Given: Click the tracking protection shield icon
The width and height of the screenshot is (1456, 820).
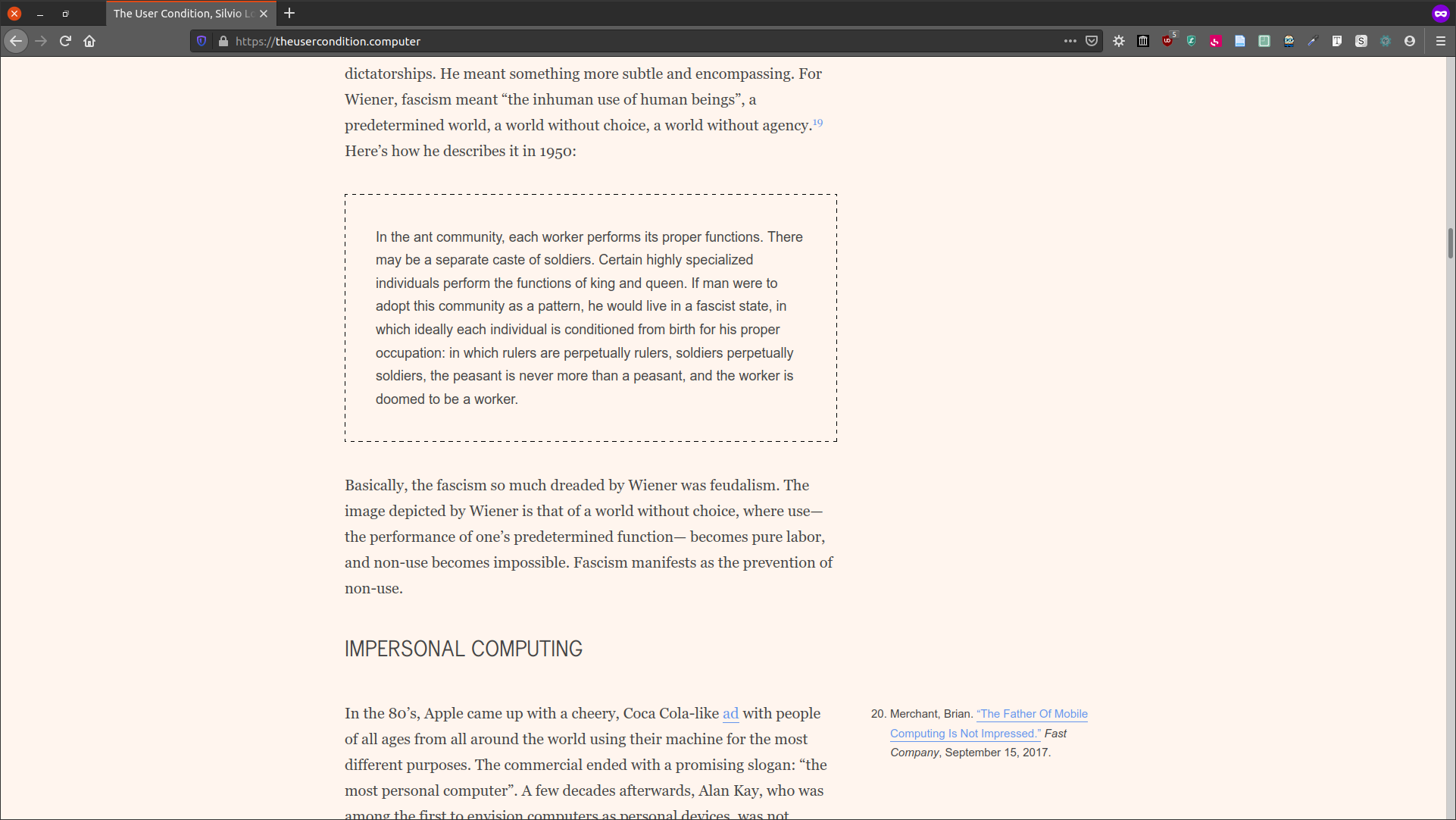Looking at the screenshot, I should click(202, 41).
